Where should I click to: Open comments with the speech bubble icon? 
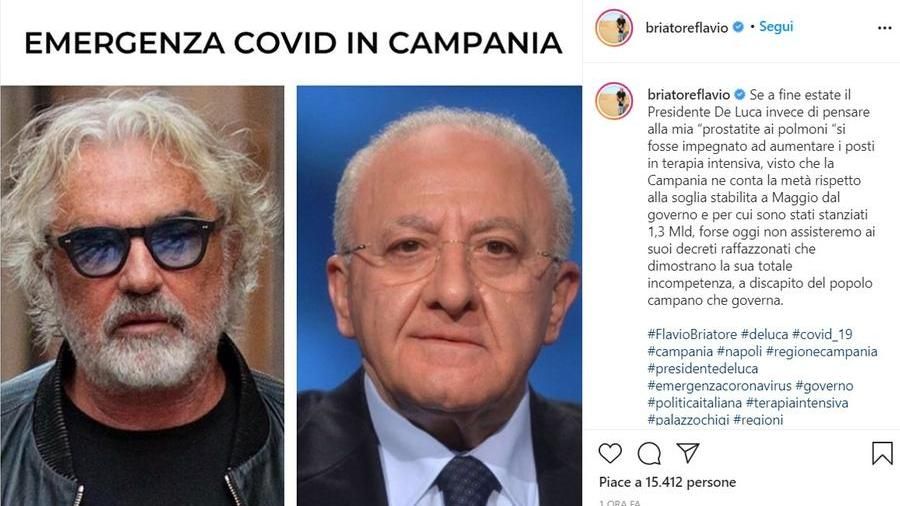point(649,454)
